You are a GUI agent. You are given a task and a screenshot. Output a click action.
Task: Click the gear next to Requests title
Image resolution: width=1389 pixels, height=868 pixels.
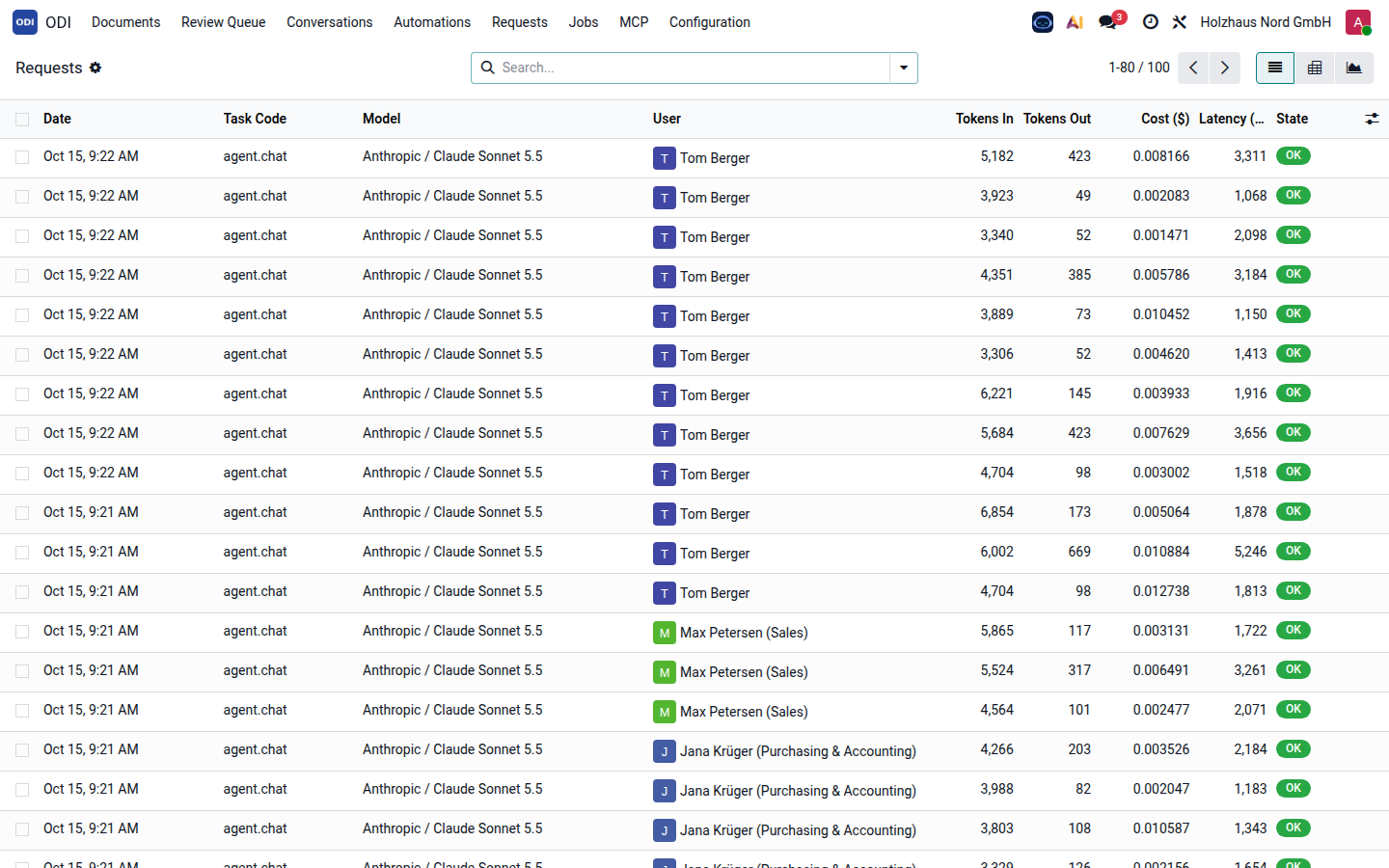(95, 68)
